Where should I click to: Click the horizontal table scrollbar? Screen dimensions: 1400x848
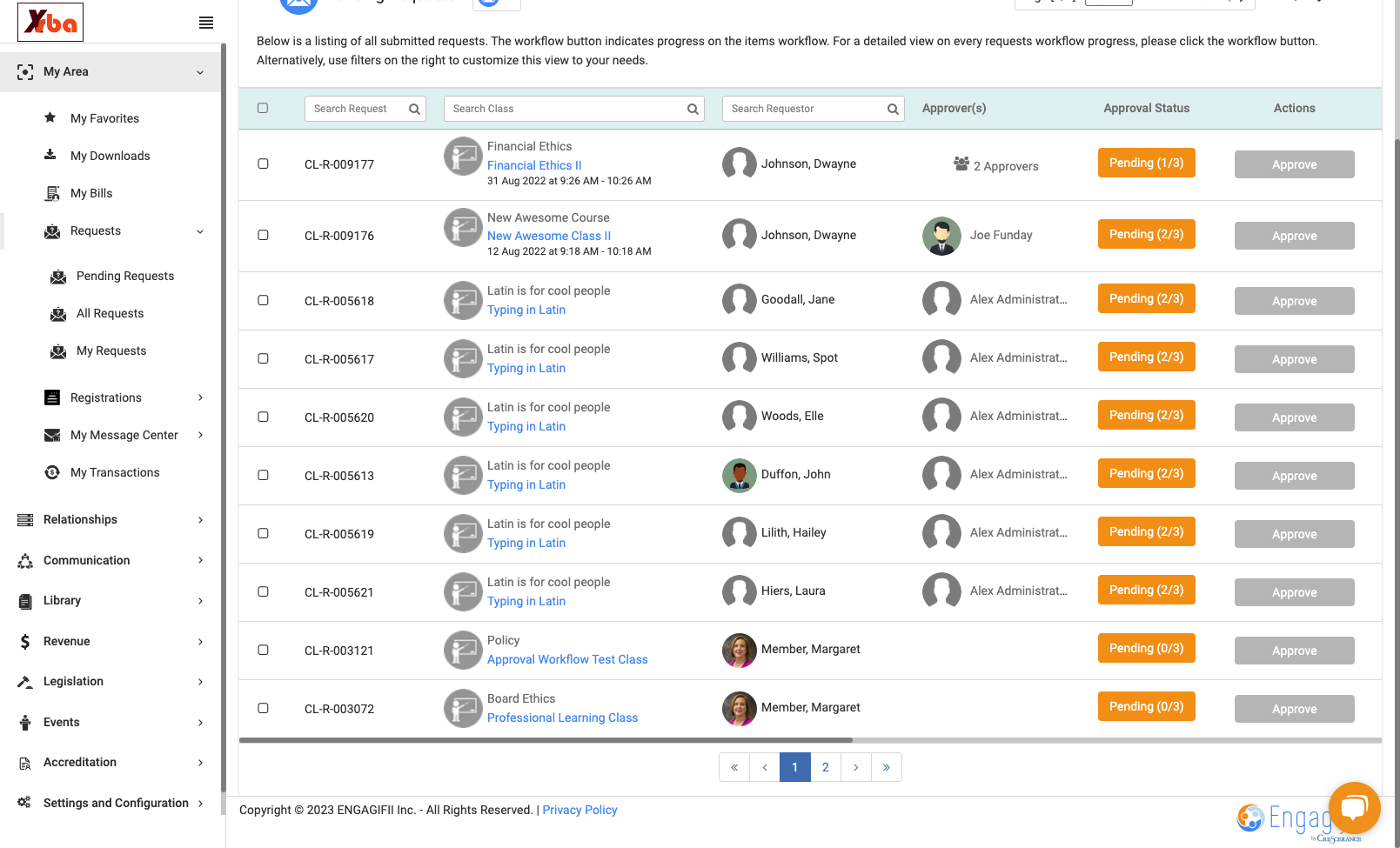coord(546,741)
